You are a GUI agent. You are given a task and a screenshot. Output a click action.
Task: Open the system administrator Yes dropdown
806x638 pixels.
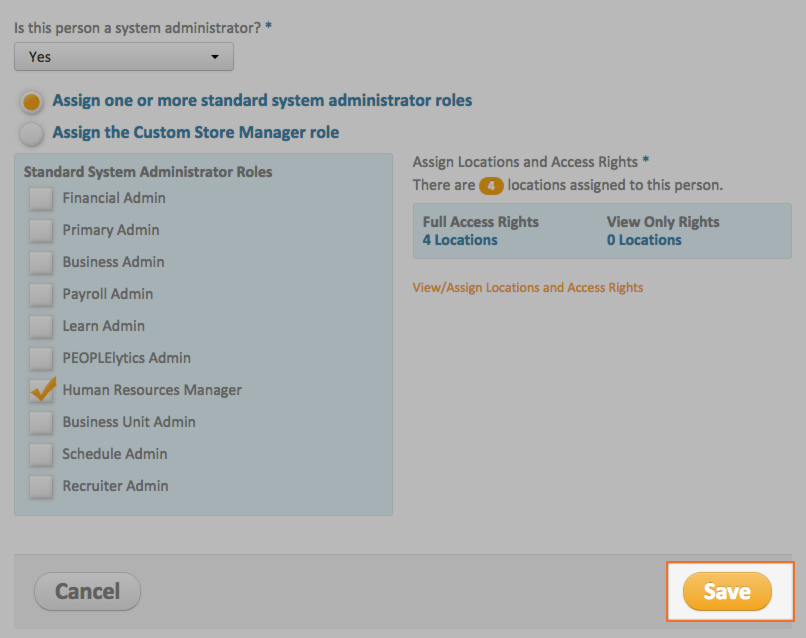click(x=124, y=57)
